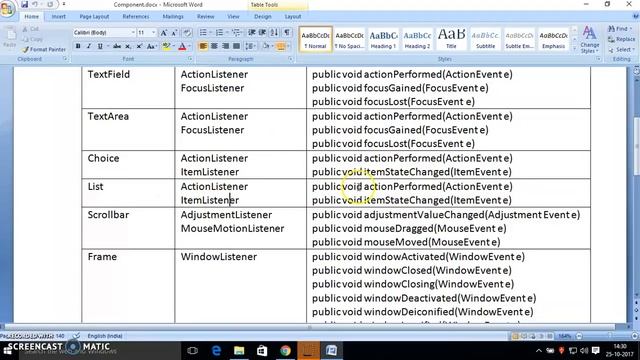The height and width of the screenshot is (360, 640).
Task: Click the Task View icon on taskbar
Action: [x=193, y=350]
